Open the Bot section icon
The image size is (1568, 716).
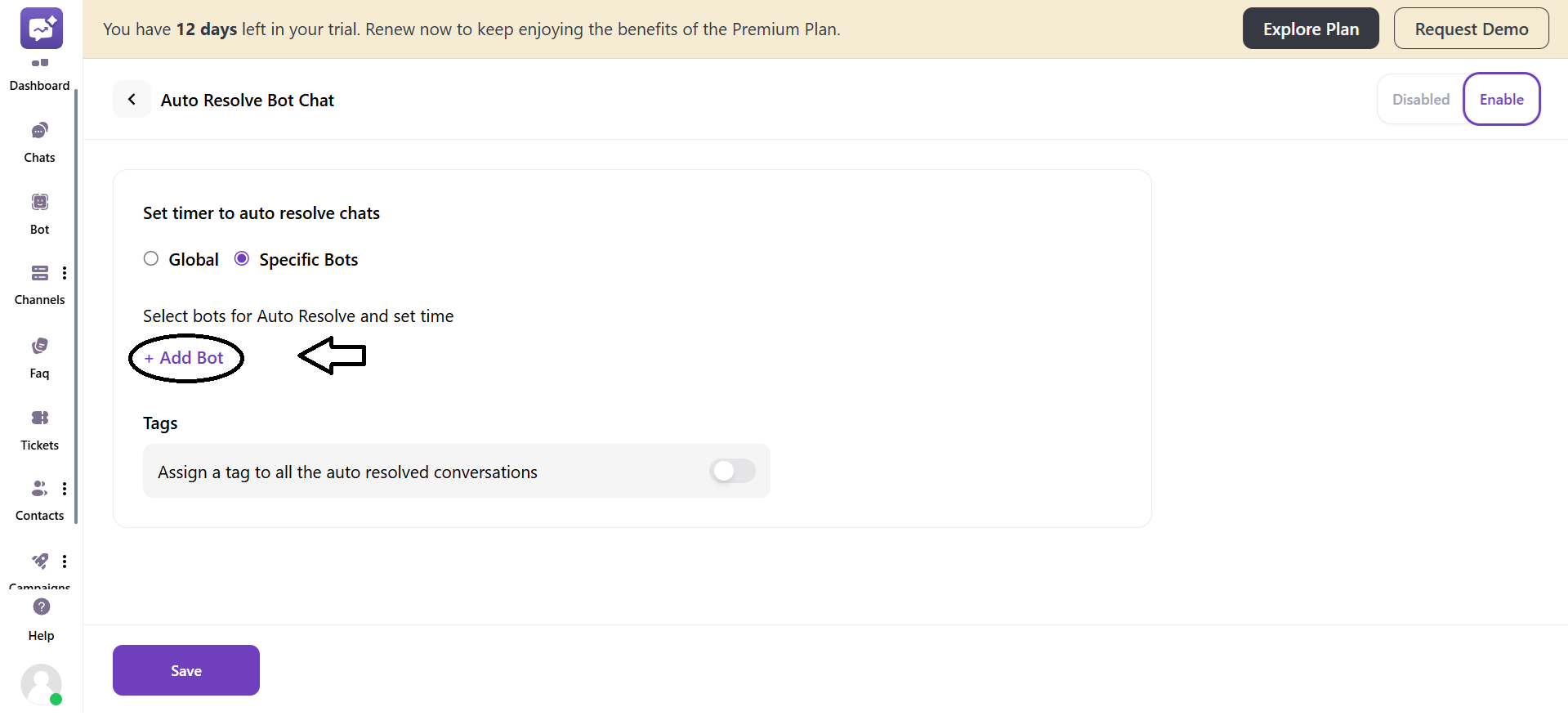(x=39, y=202)
